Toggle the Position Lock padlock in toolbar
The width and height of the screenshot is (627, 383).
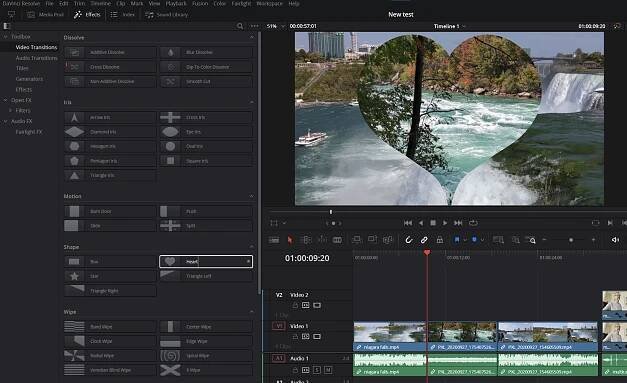coord(439,239)
